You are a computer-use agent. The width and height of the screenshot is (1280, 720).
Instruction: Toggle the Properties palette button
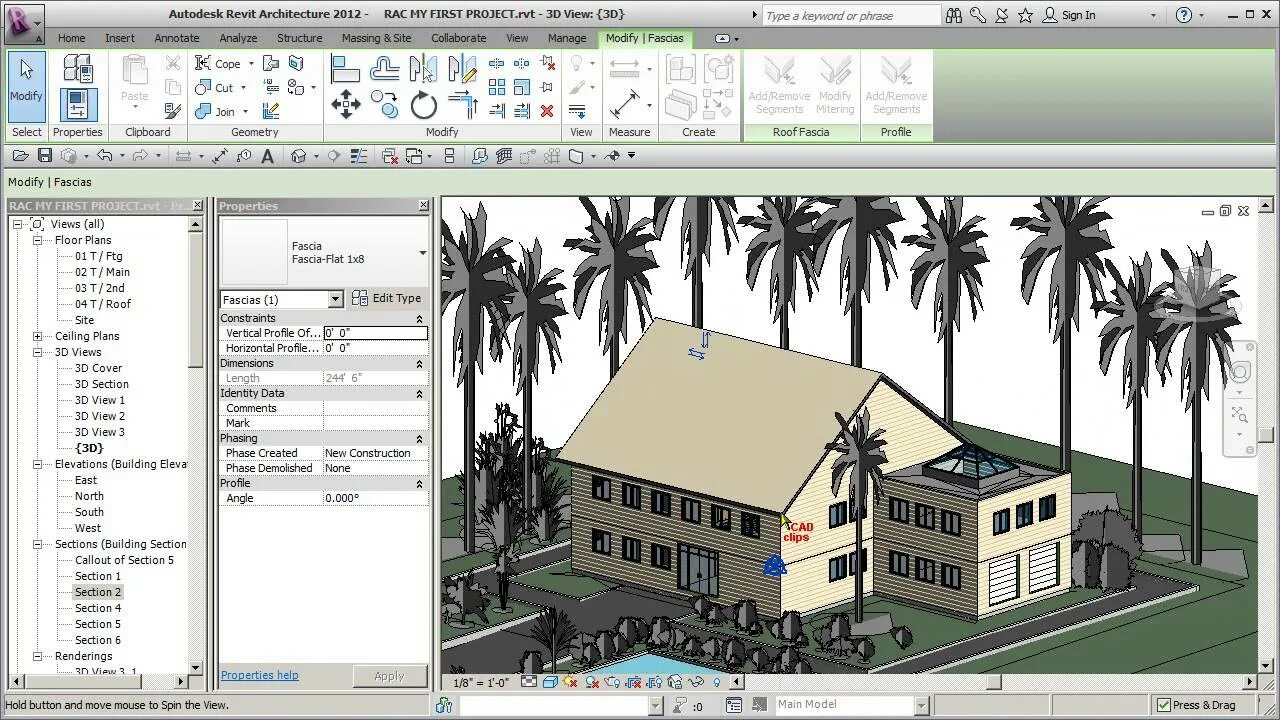point(78,105)
